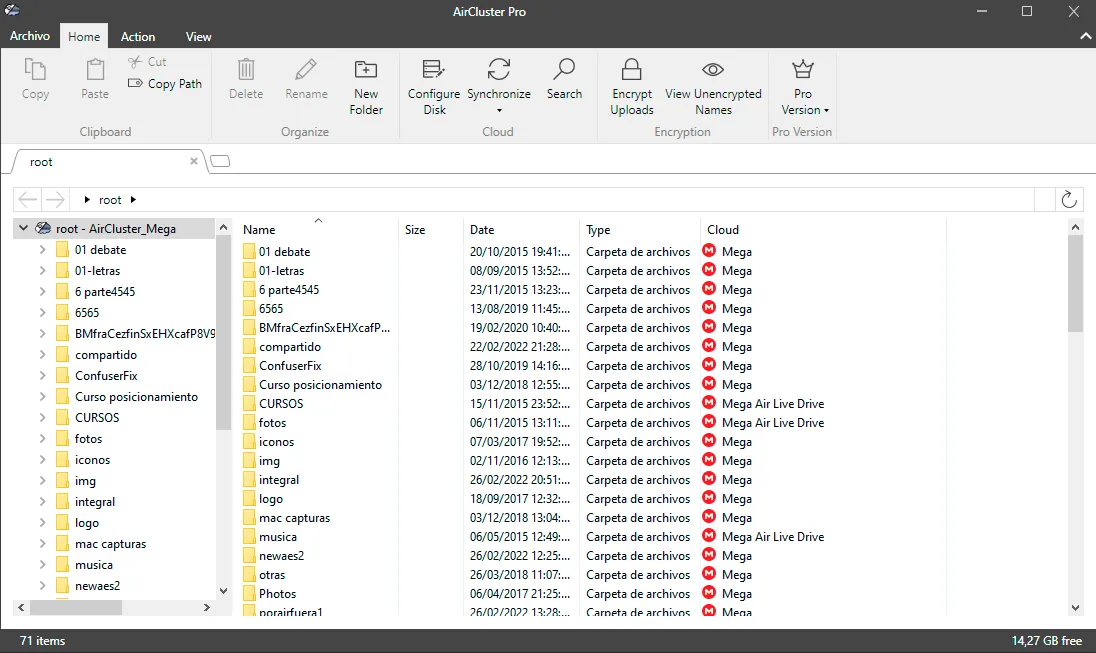The width and height of the screenshot is (1096, 653).
Task: Open the Pro Version crown dropdown
Action: [804, 87]
